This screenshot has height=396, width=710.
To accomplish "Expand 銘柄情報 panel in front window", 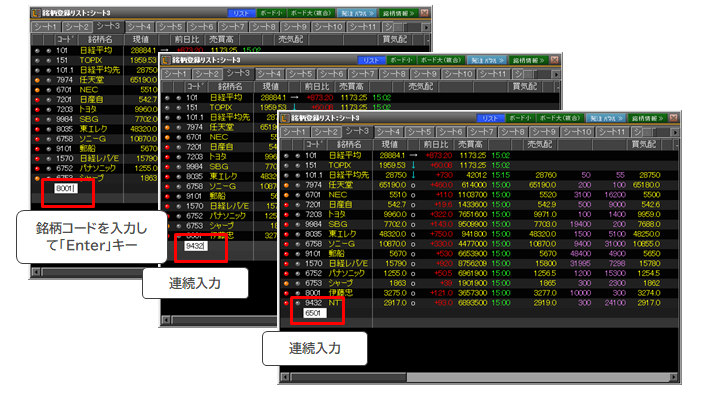I will coord(647,118).
